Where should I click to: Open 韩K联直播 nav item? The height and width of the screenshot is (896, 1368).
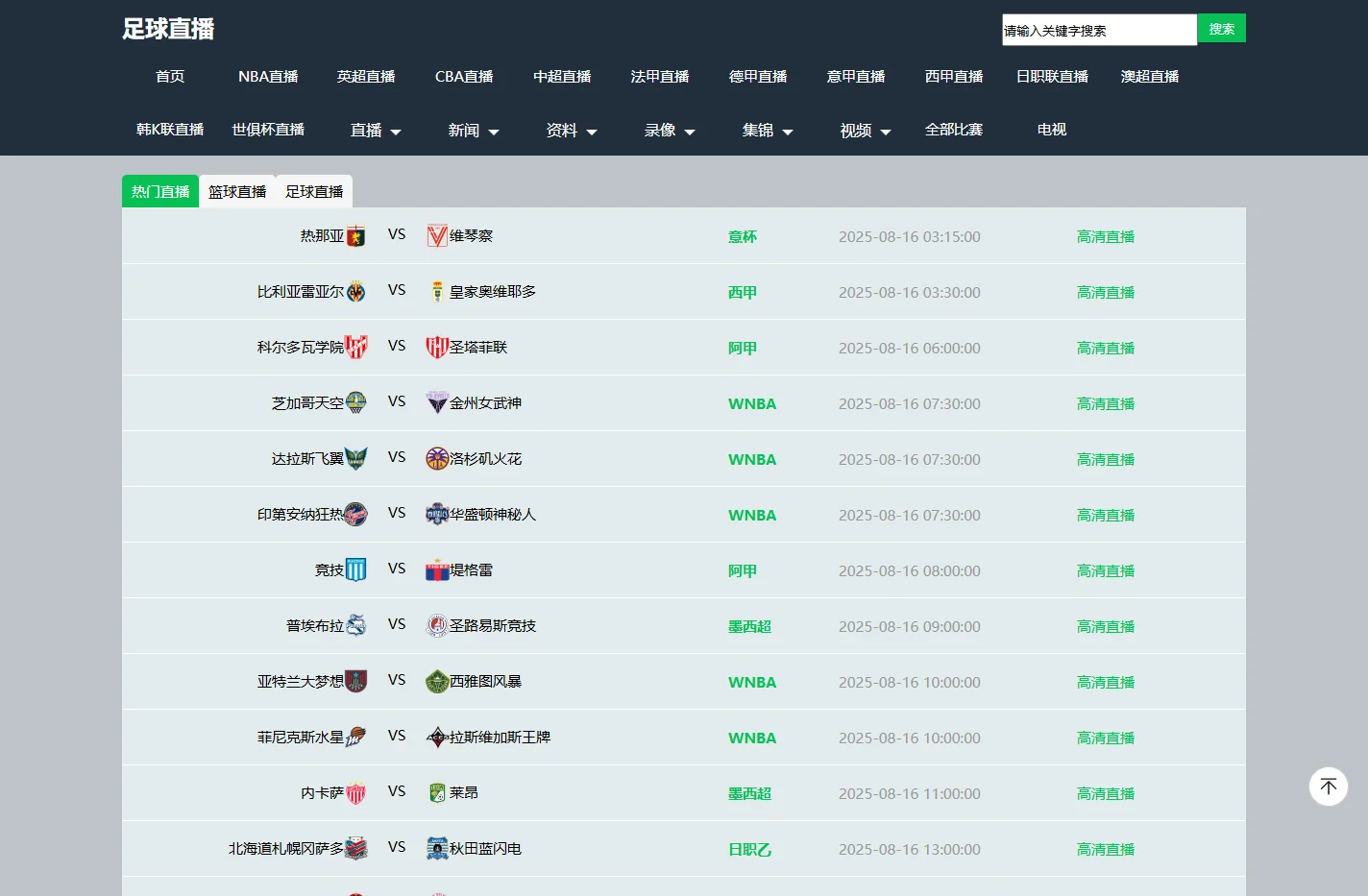[170, 129]
